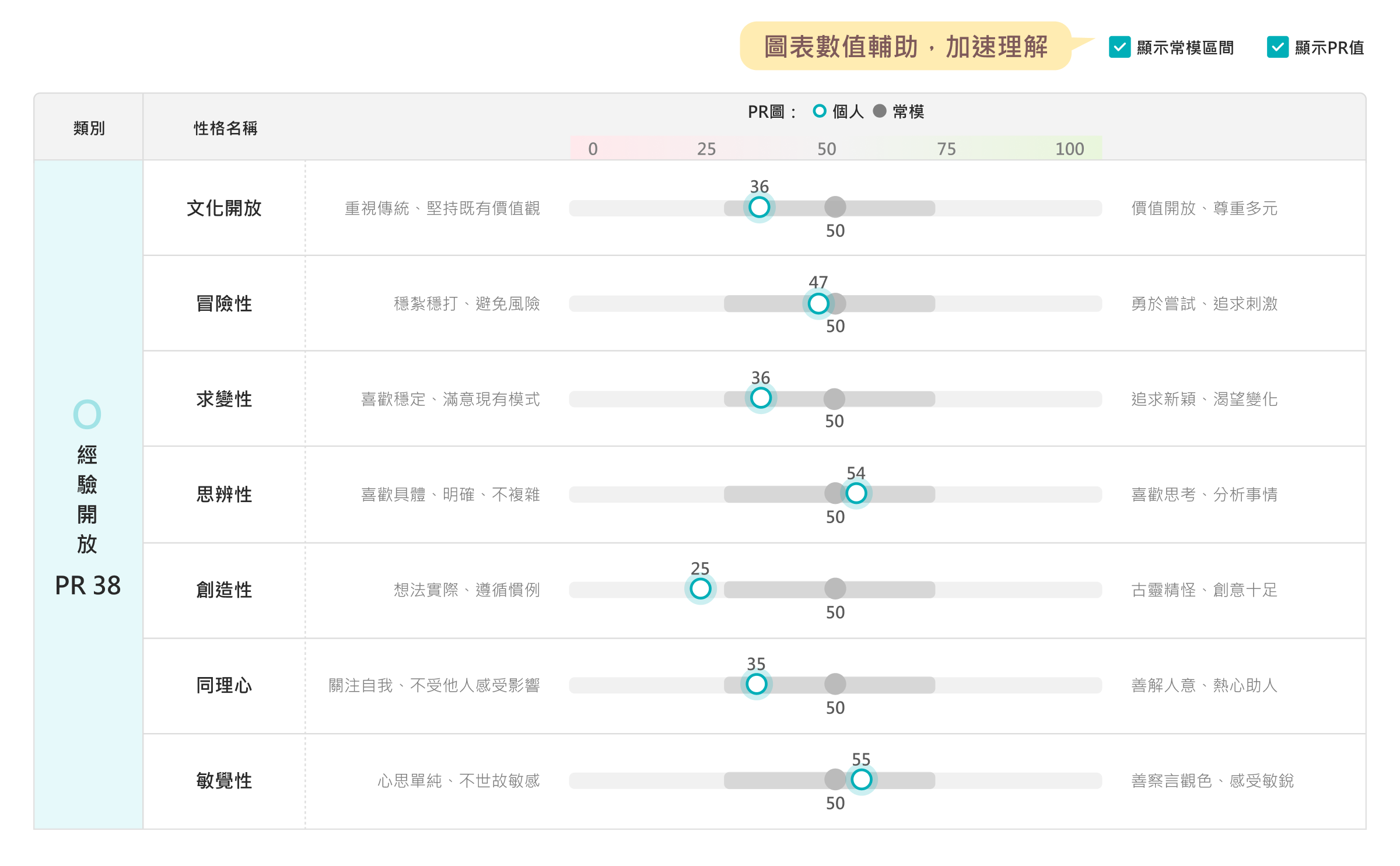Click the 冒險性 trait name
The image size is (1400, 866).
[x=224, y=304]
